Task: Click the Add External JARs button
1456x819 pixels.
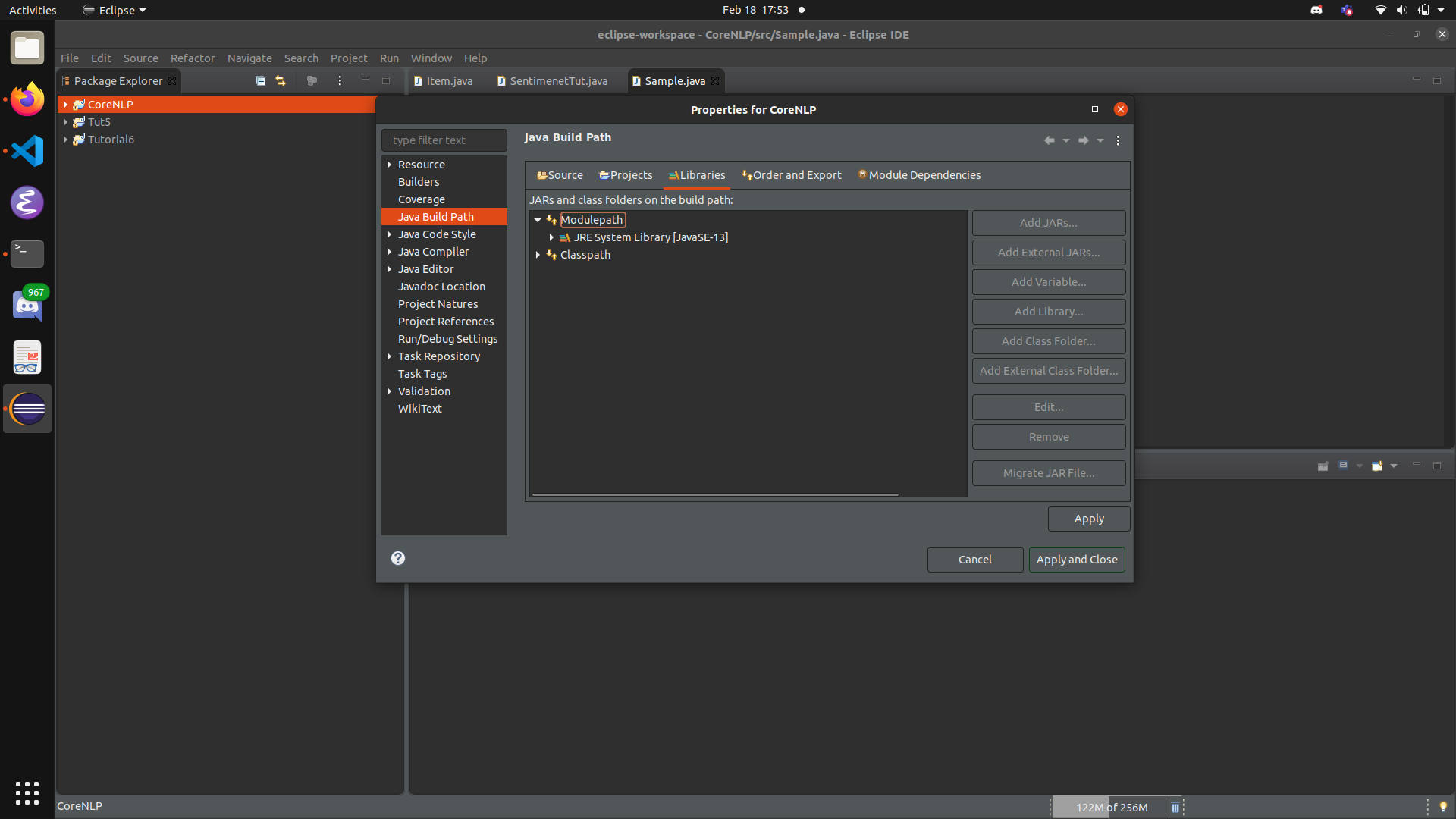Action: pyautogui.click(x=1049, y=252)
